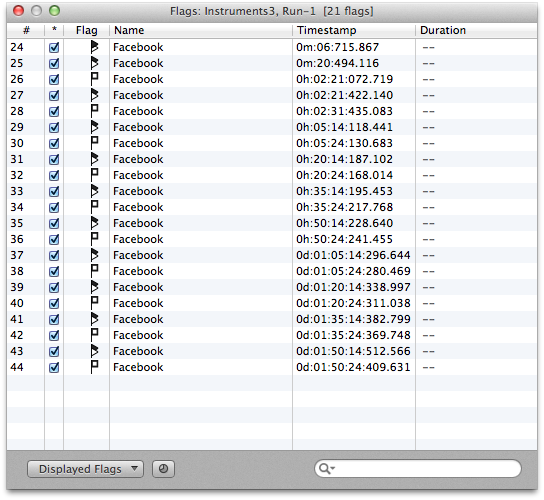Click the flag icon in row 30
544x500 pixels.
(94, 143)
